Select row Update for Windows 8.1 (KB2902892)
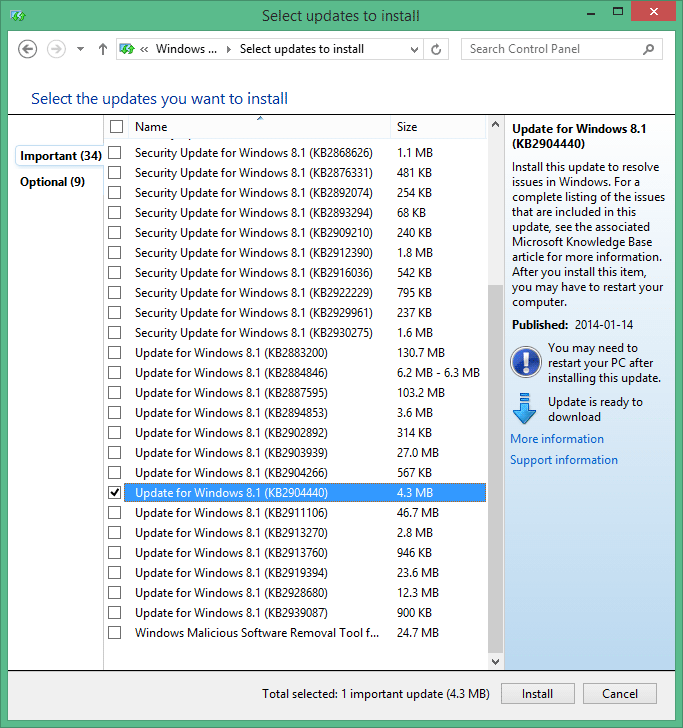Screen dimensions: 683x728 tap(305, 433)
